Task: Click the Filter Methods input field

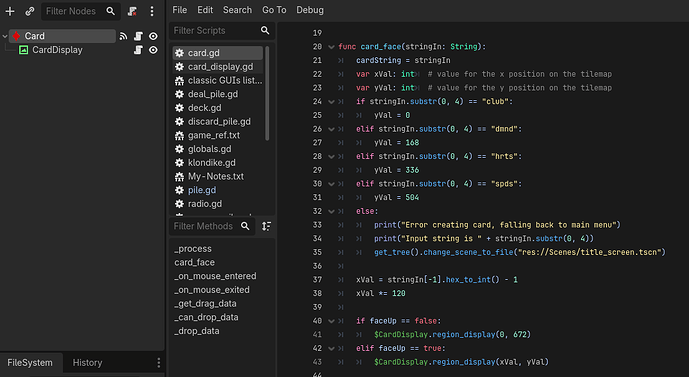Action: coord(212,226)
